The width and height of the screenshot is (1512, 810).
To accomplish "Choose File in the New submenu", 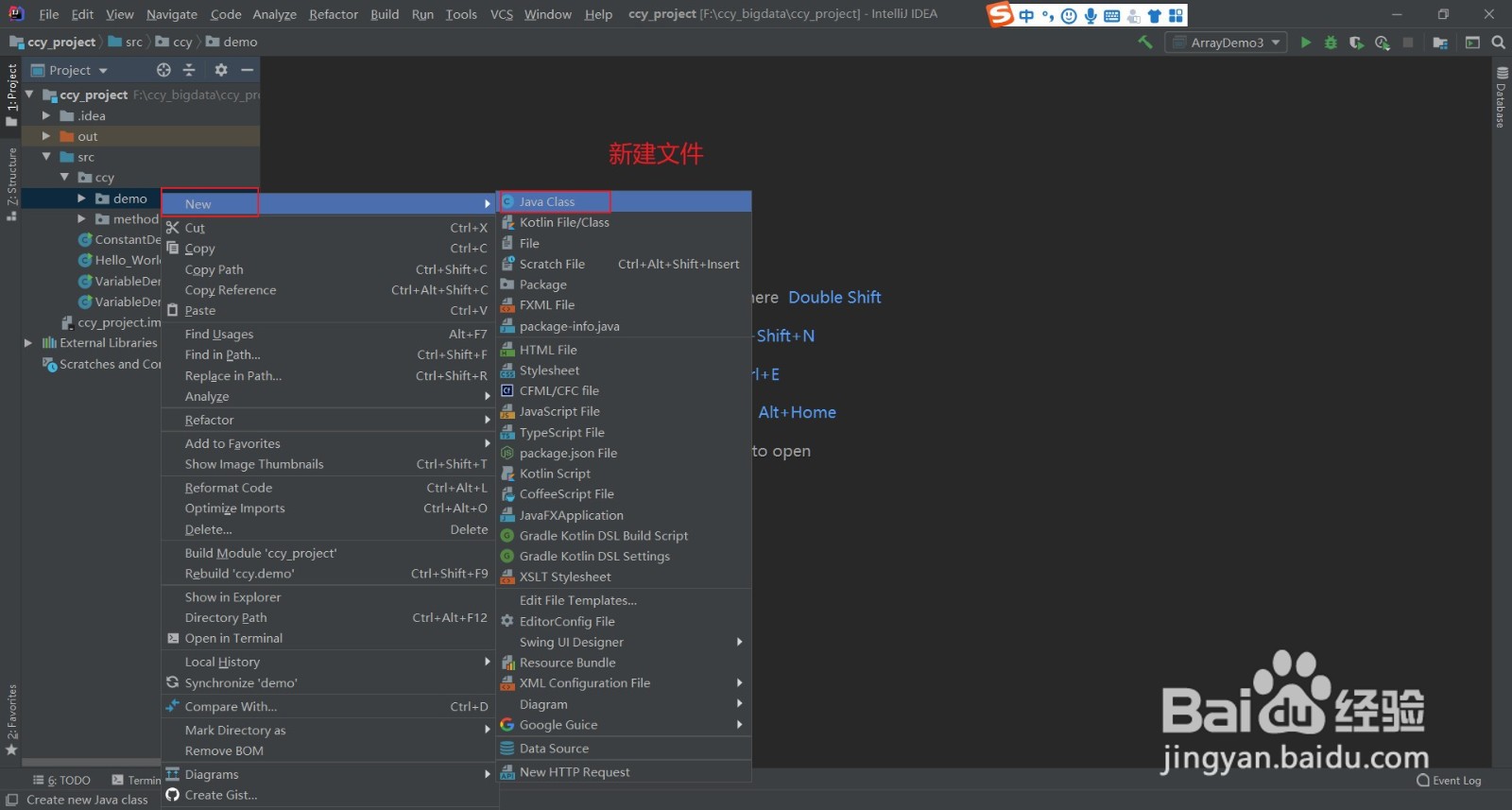I will click(624, 243).
